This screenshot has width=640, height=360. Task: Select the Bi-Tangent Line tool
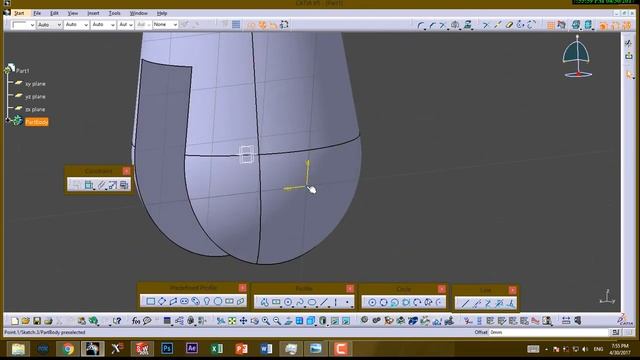point(487,303)
